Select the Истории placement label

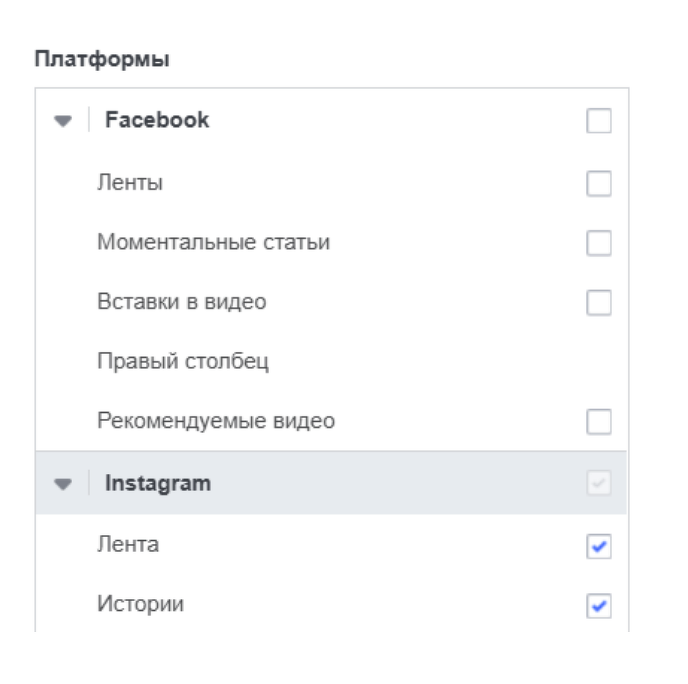[140, 604]
